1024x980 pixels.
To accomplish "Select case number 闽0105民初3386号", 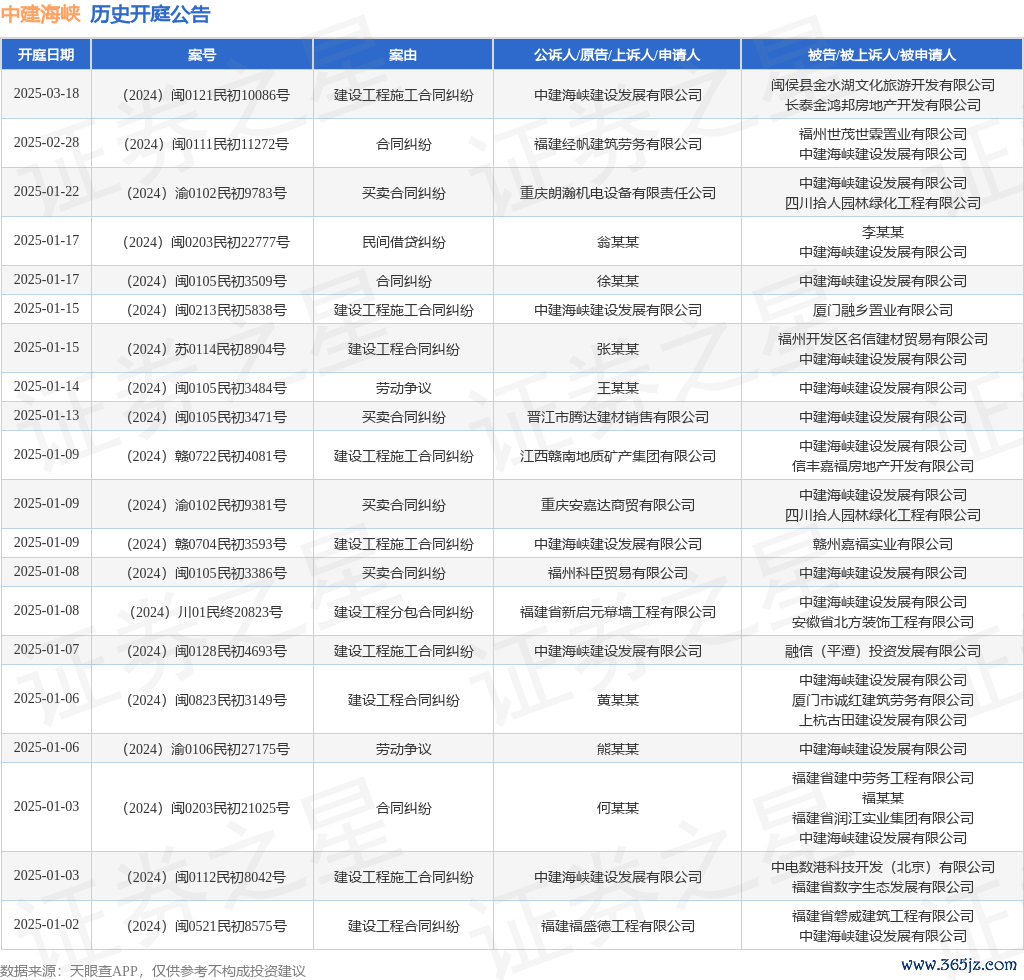I will point(206,573).
